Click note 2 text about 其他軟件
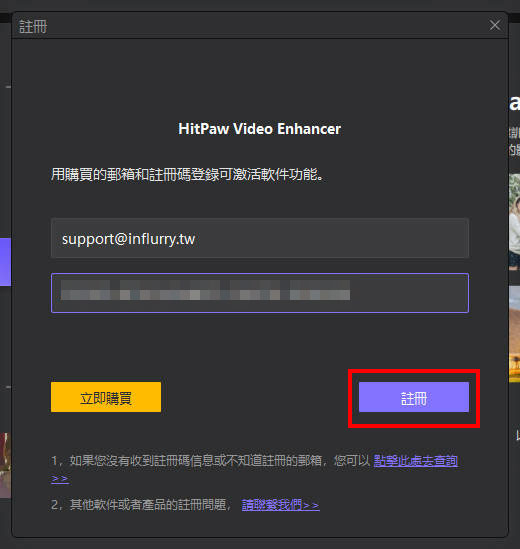Viewport: 520px width, 549px height. tap(141, 505)
